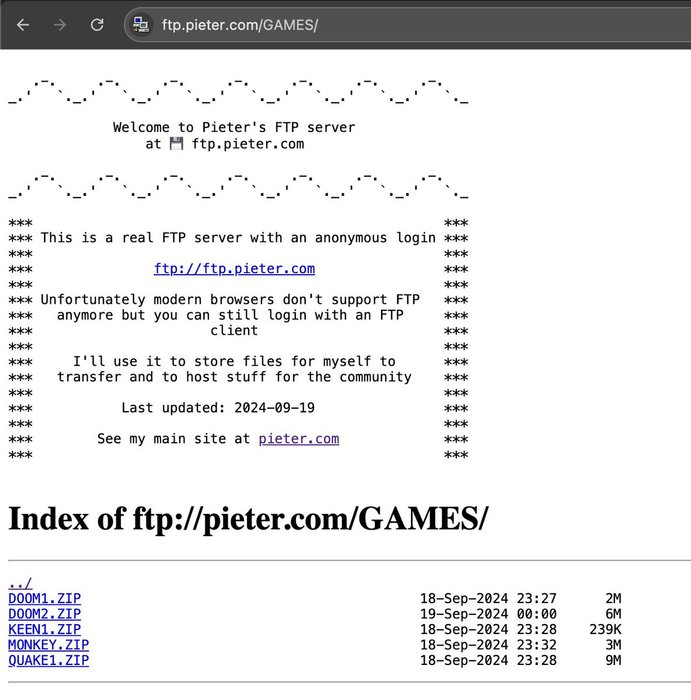The image size is (691, 700).
Task: Click the 'Last updated: 2024-09-19' line
Action: (234, 408)
